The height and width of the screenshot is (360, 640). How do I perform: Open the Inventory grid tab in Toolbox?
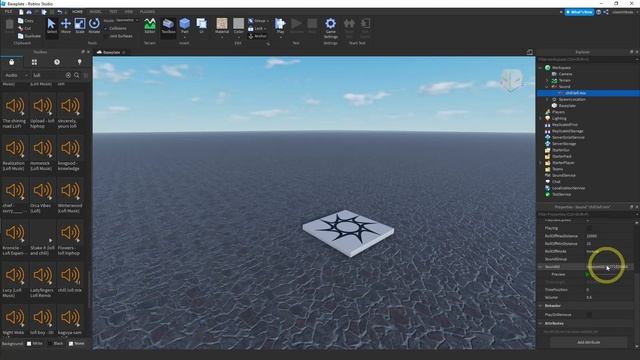[34, 62]
